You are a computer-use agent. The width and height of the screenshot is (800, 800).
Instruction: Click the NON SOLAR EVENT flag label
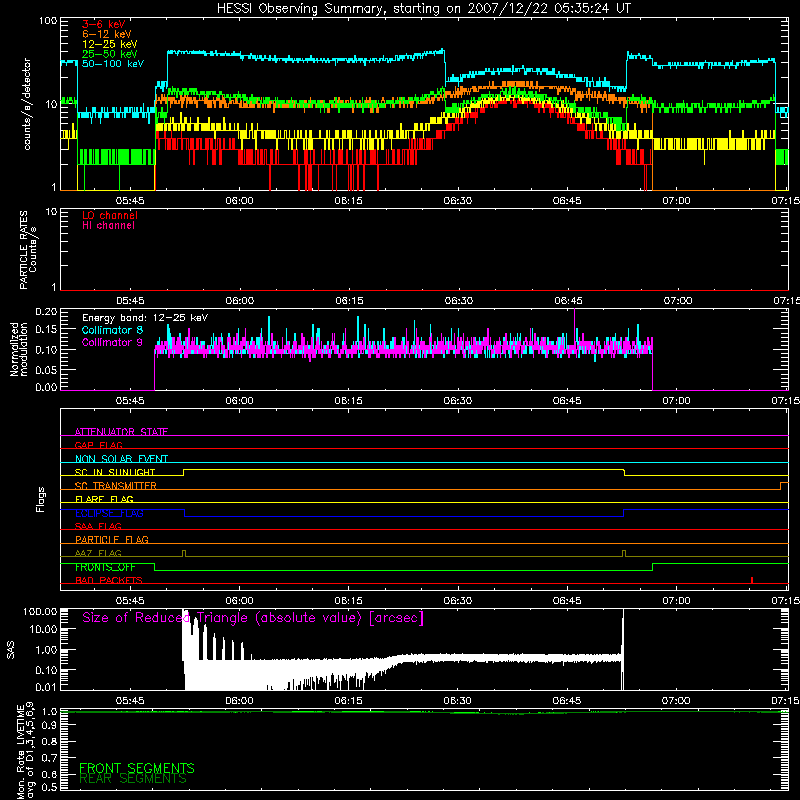[x=121, y=459]
